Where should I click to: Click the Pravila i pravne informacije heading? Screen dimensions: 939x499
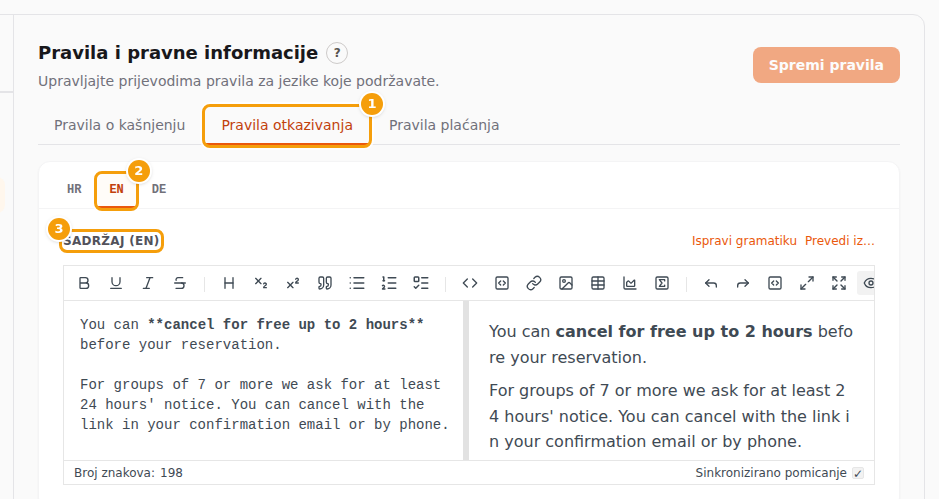pyautogui.click(x=178, y=53)
